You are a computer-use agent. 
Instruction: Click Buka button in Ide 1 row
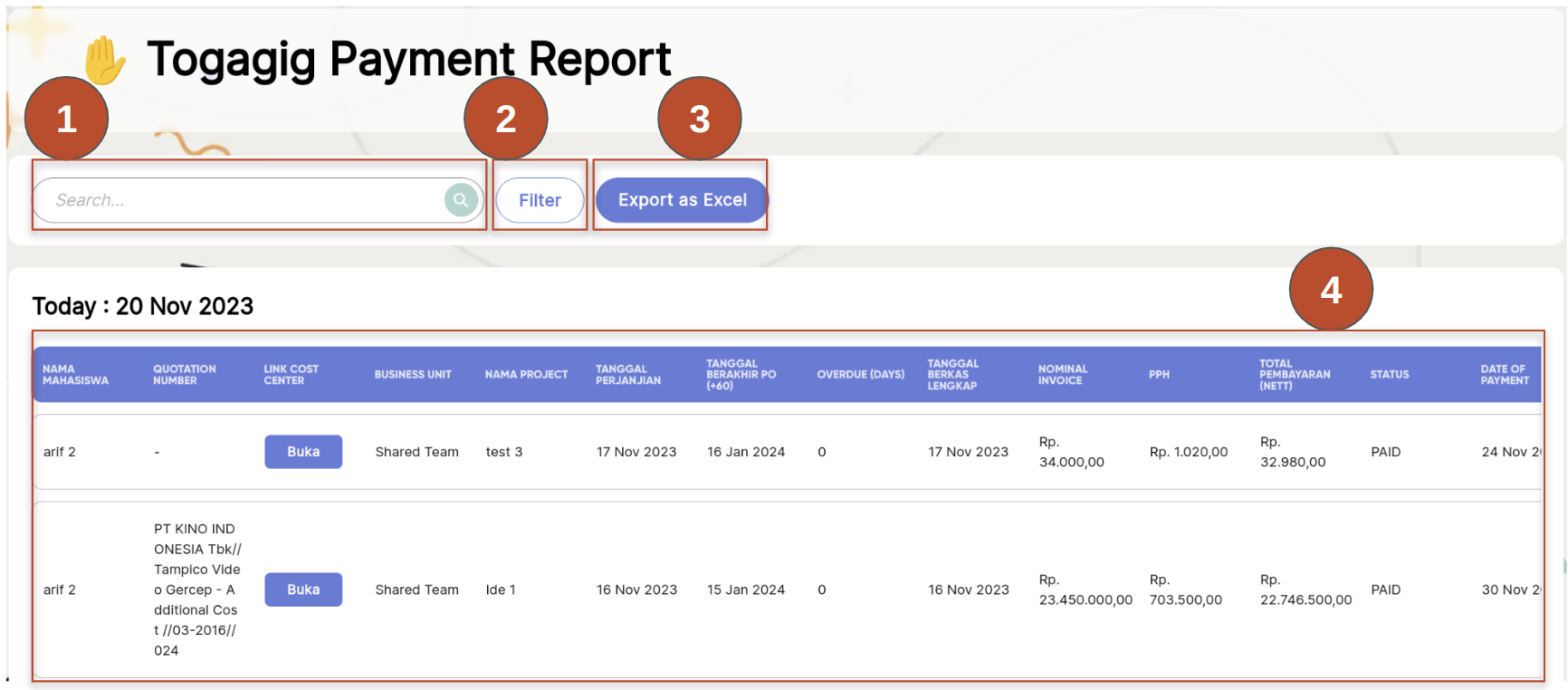tap(303, 589)
